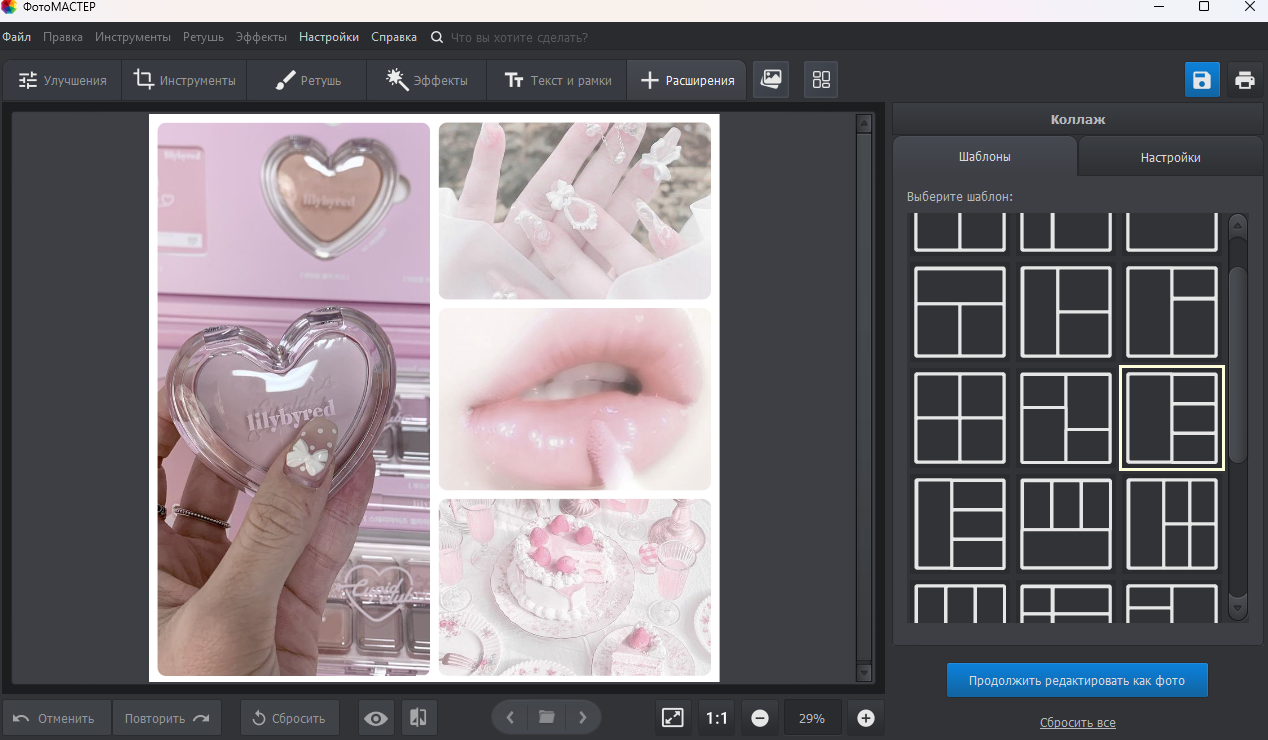The height and width of the screenshot is (740, 1268).
Task: Choose the four-equal-cell grid template
Action: pyautogui.click(x=960, y=418)
